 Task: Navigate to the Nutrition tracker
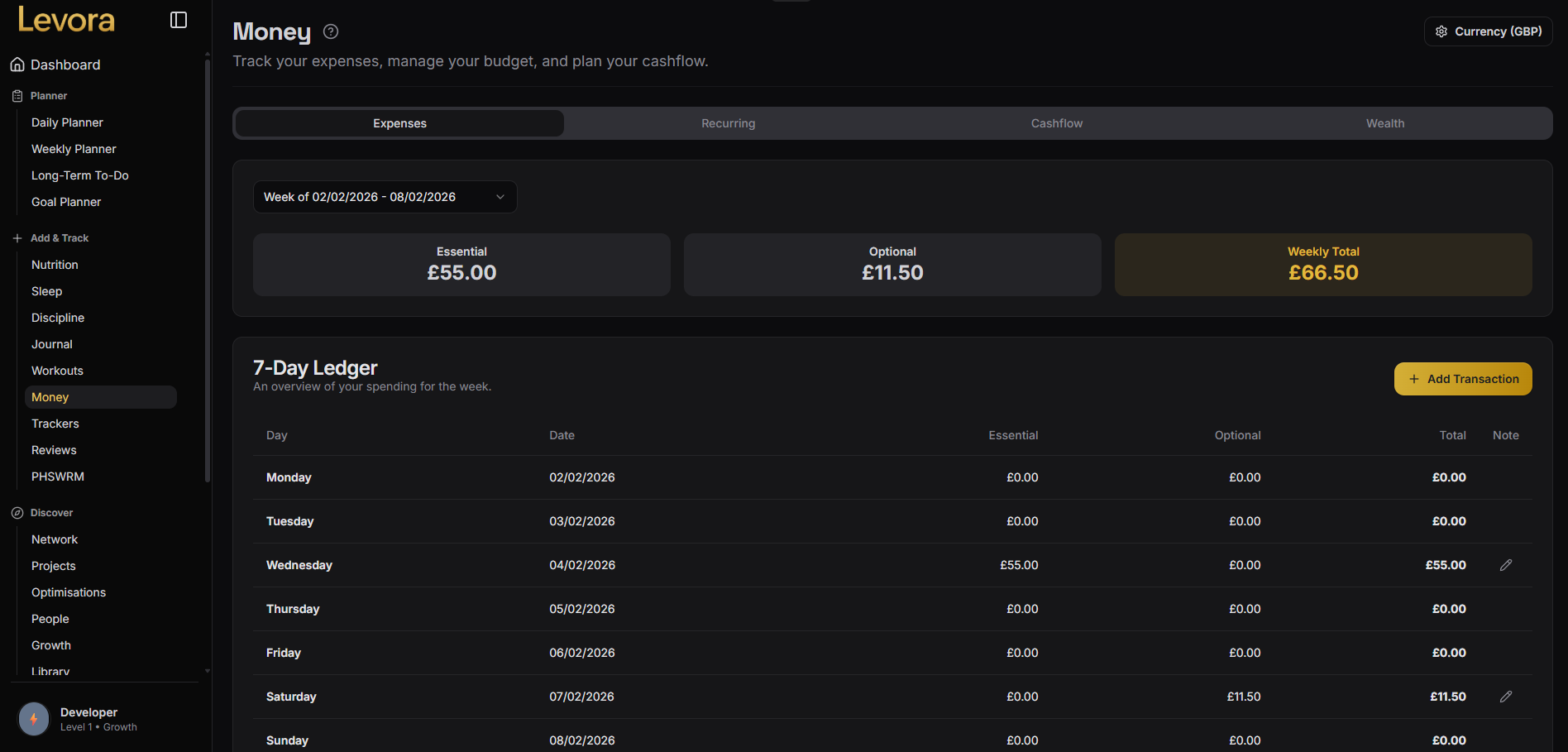tap(55, 264)
